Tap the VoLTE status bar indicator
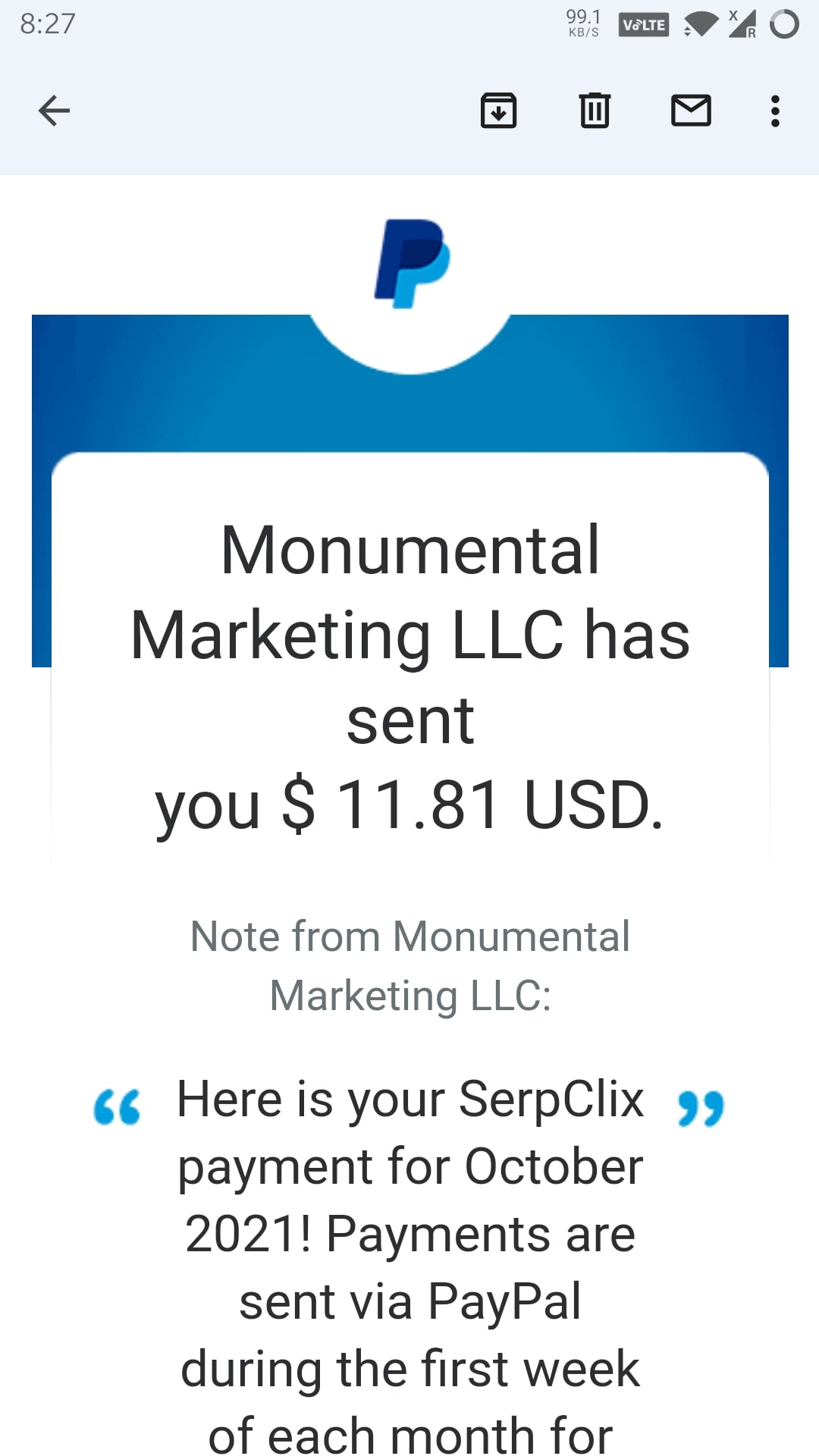The image size is (819, 1456). 644,25
